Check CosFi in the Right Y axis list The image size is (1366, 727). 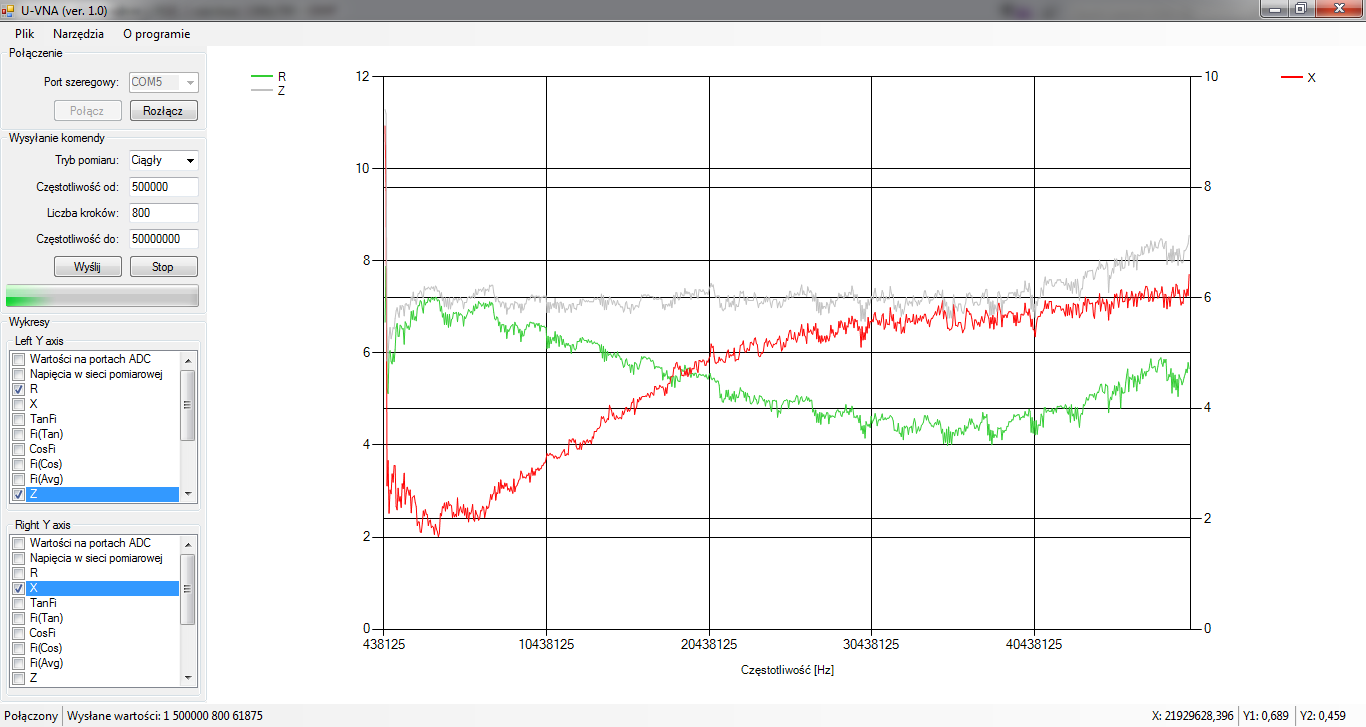pos(18,633)
